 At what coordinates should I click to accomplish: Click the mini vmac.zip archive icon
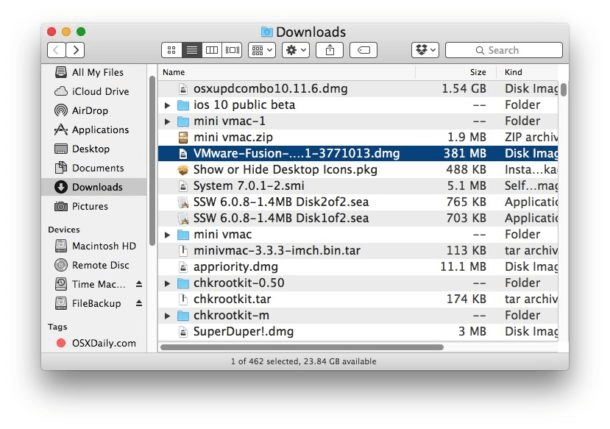[x=183, y=137]
